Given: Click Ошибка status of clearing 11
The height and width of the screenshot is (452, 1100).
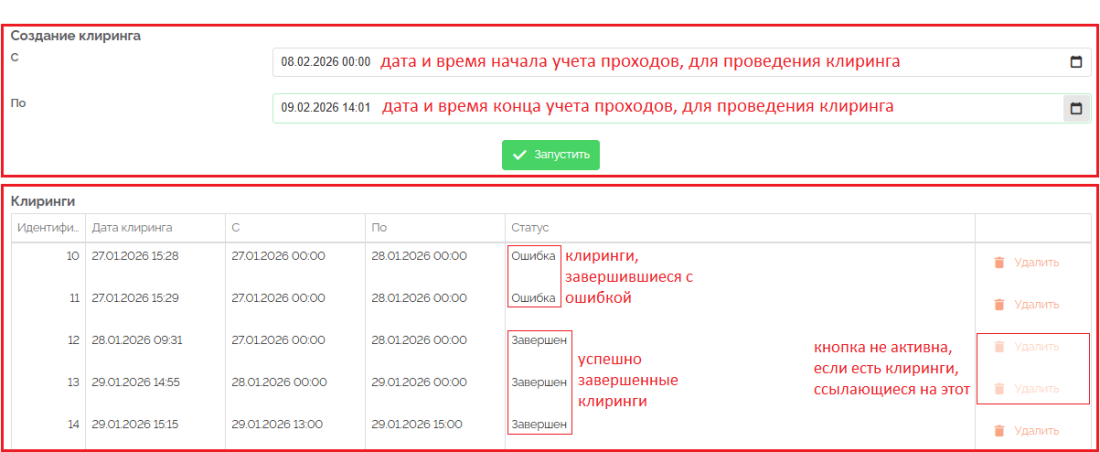Looking at the screenshot, I should point(532,298).
